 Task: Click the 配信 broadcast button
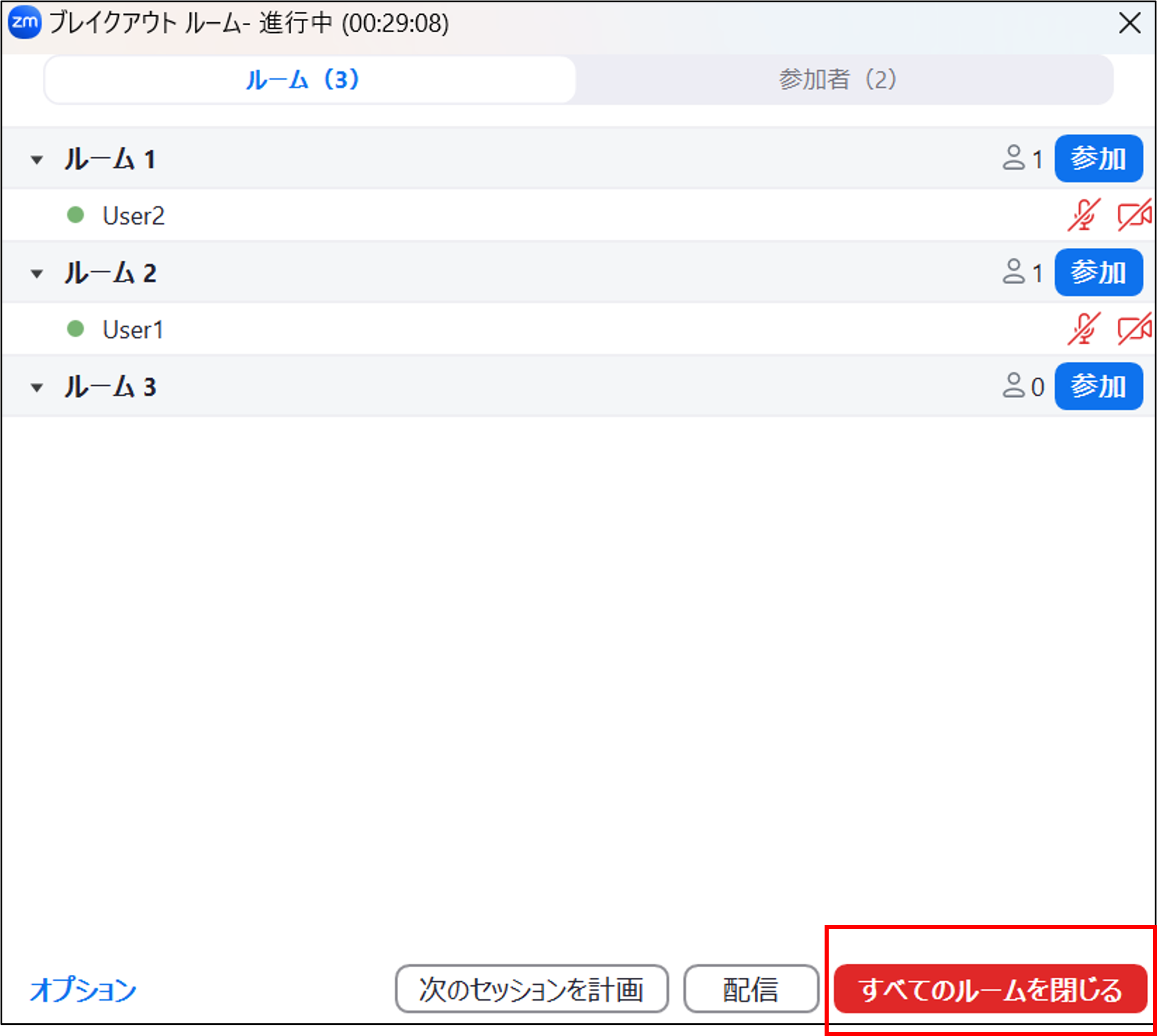click(751, 989)
